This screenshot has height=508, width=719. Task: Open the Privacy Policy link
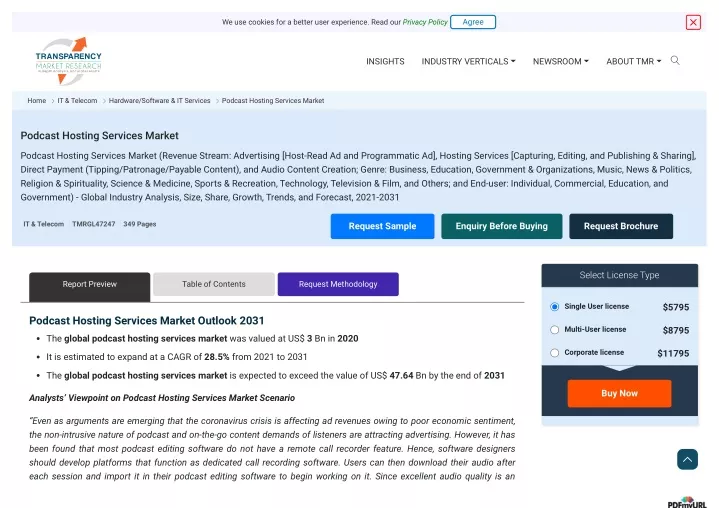click(x=425, y=22)
